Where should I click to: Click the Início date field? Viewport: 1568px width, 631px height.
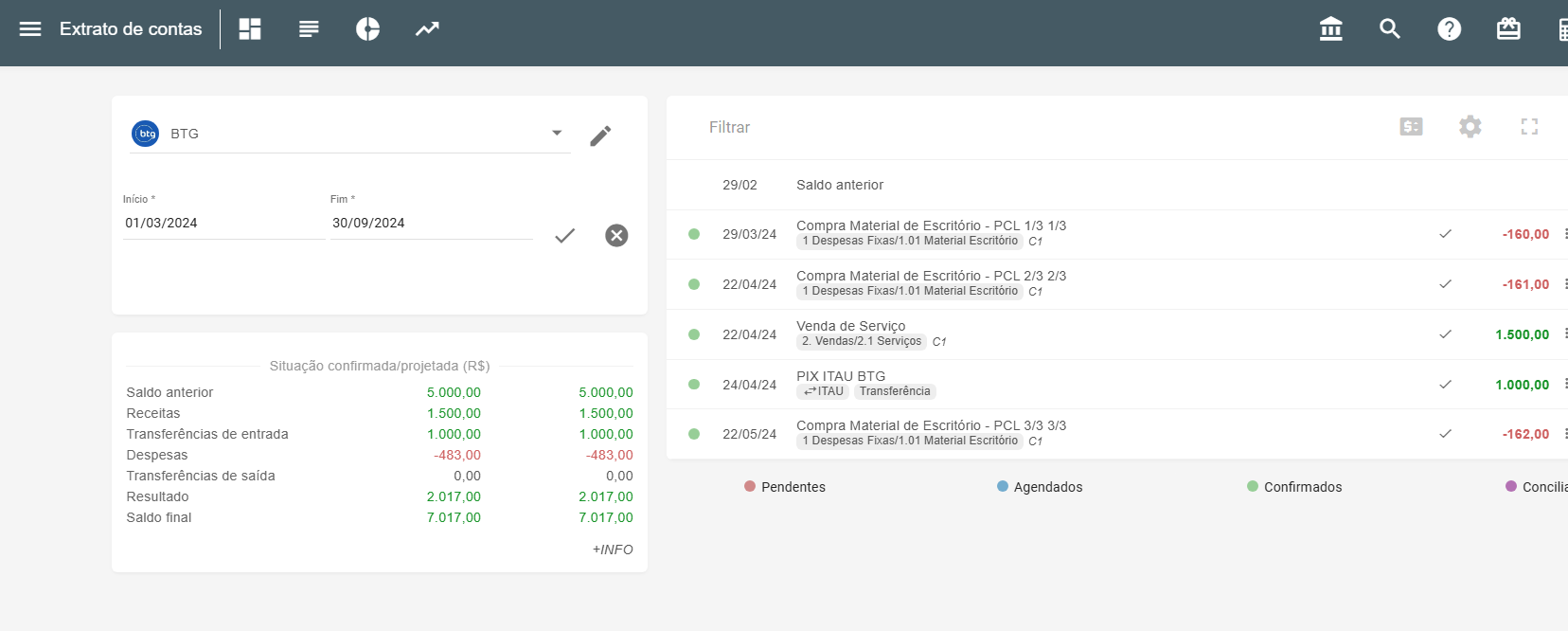click(223, 224)
